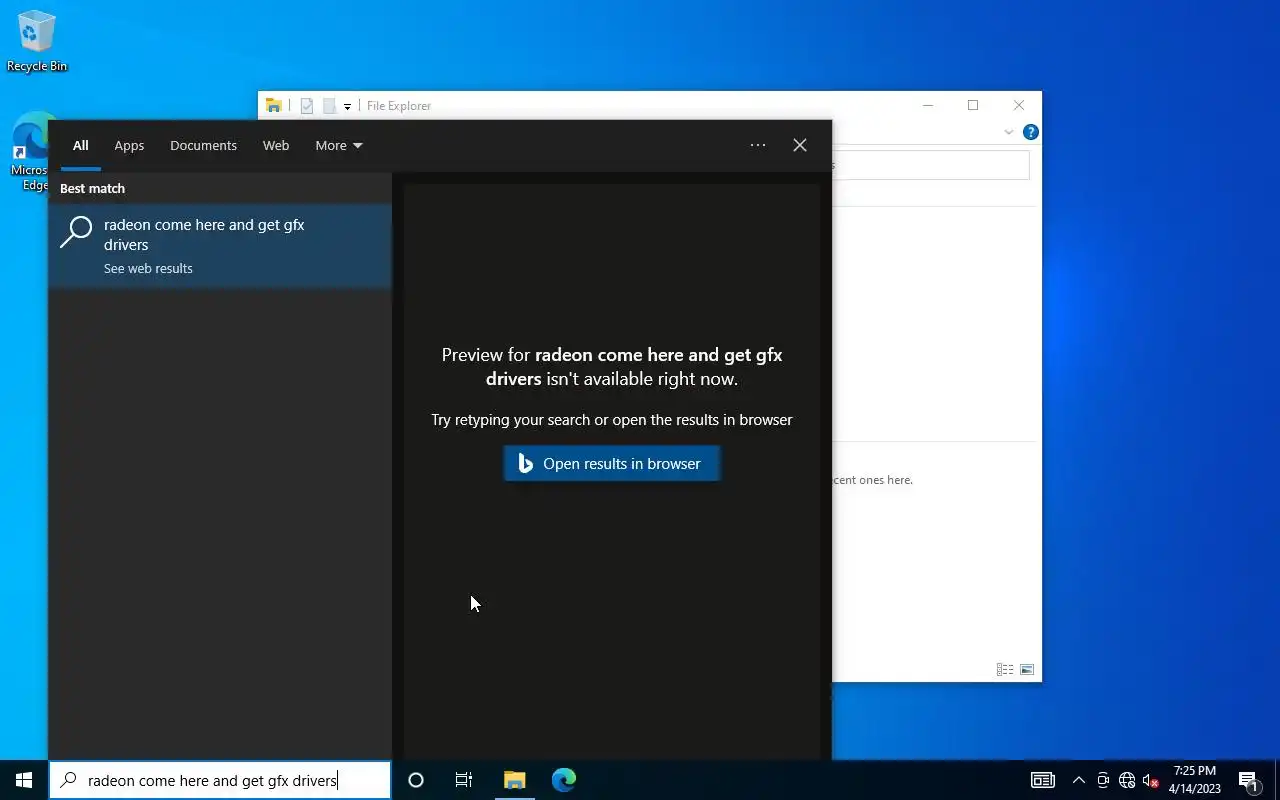Image resolution: width=1280 pixels, height=800 pixels.
Task: Show hidden system tray icons
Action: coord(1078,780)
